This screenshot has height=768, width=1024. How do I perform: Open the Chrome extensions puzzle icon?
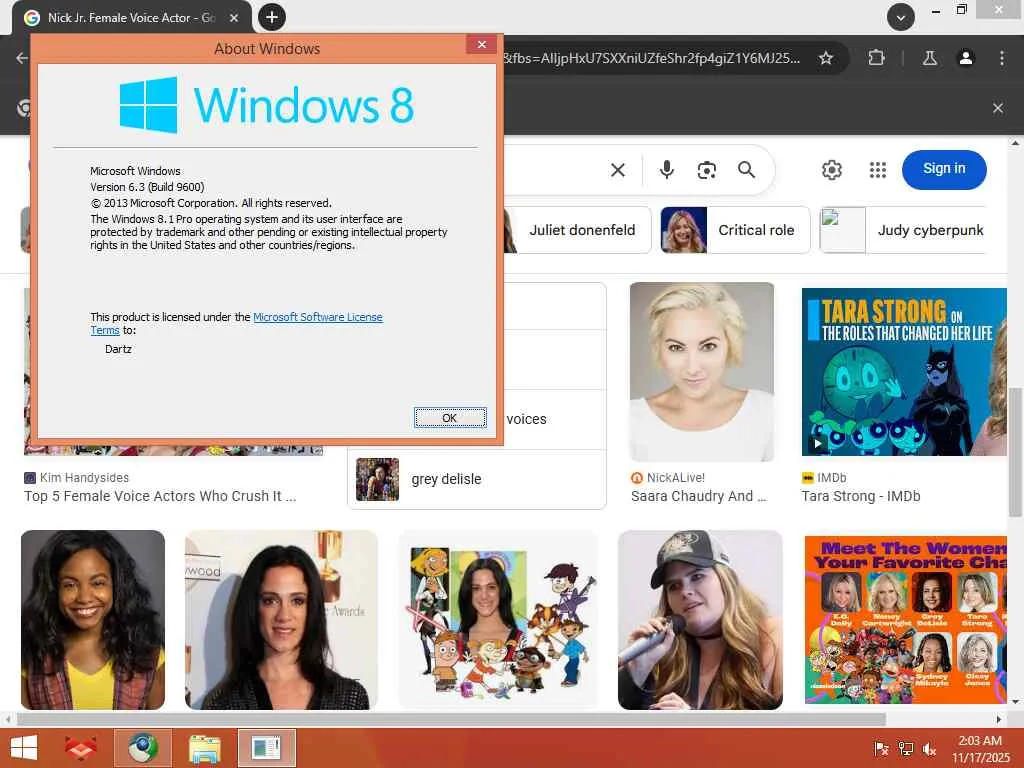pos(876,58)
